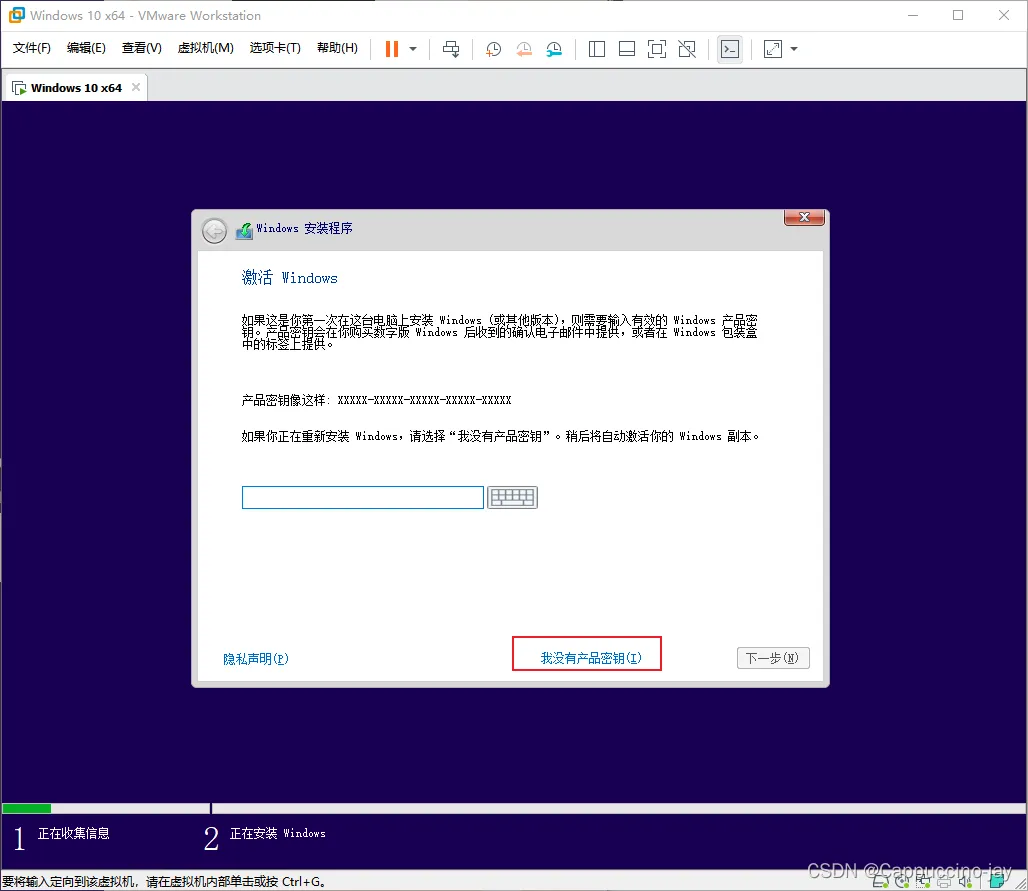The width and height of the screenshot is (1028, 891).
Task: Open the 编辑(E) menu
Action: click(x=86, y=48)
